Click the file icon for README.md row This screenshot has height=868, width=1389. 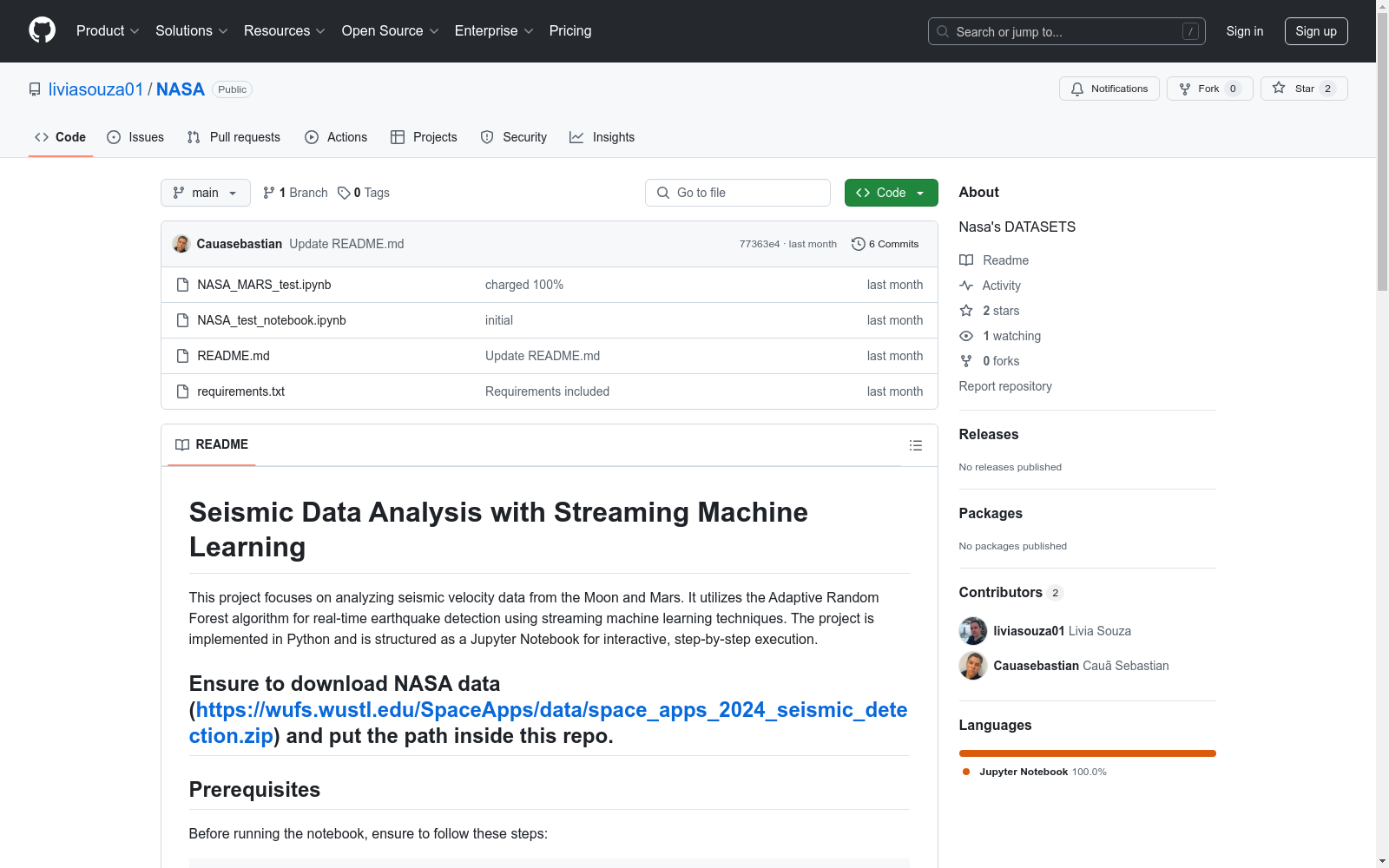(x=182, y=356)
